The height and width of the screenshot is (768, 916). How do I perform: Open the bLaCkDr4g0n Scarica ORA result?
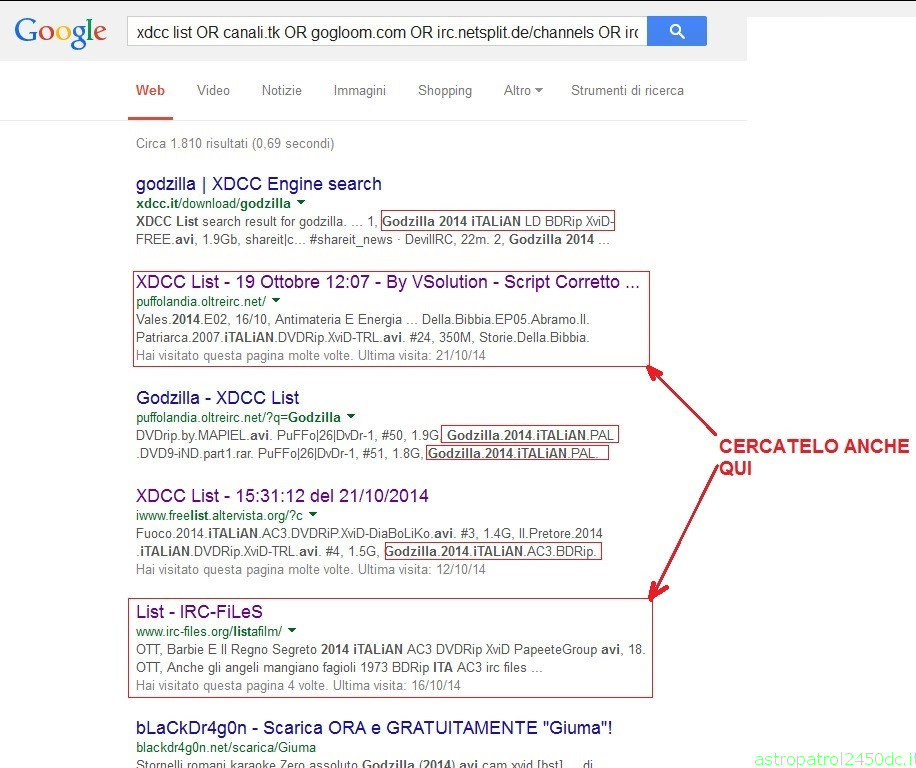374,728
